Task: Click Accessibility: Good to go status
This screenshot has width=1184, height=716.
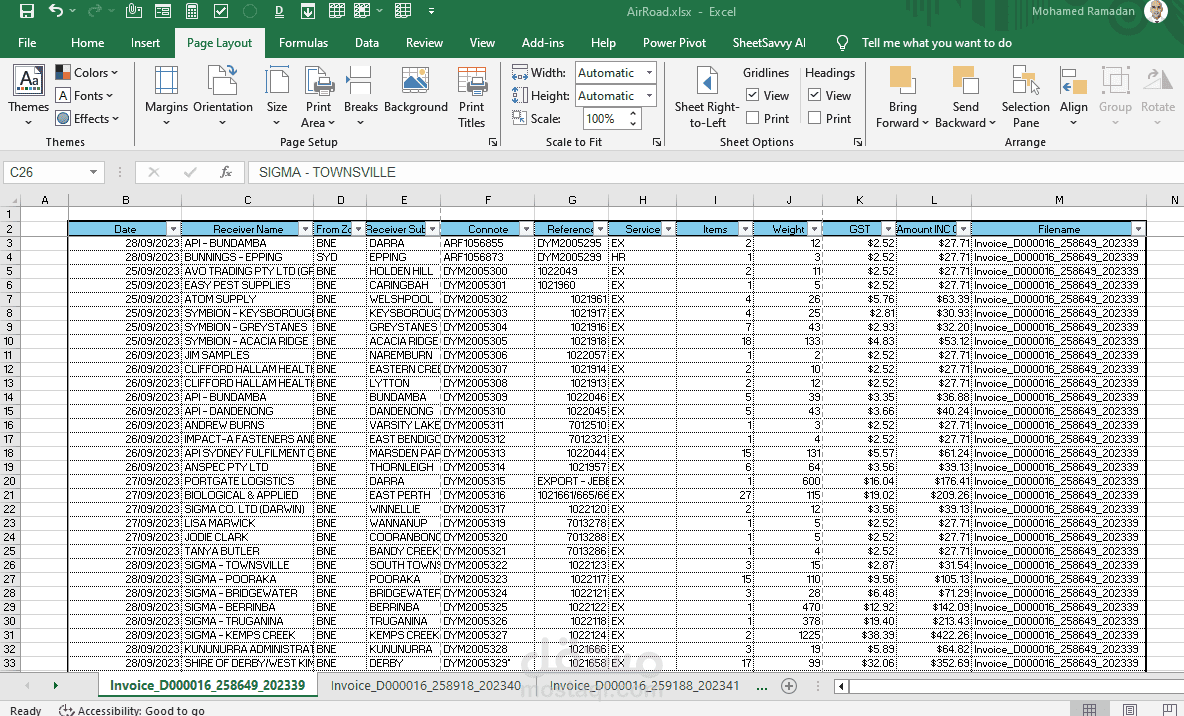Action: tap(133, 710)
